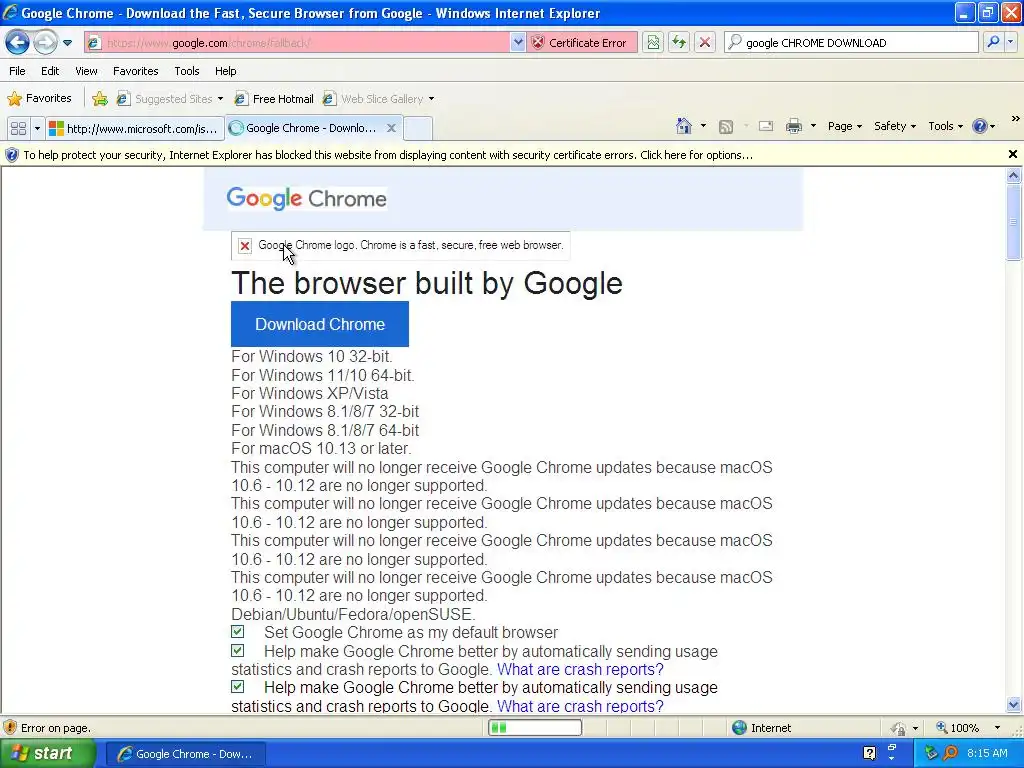Viewport: 1024px width, 768px height.
Task: Open the Page command menu
Action: (x=844, y=126)
